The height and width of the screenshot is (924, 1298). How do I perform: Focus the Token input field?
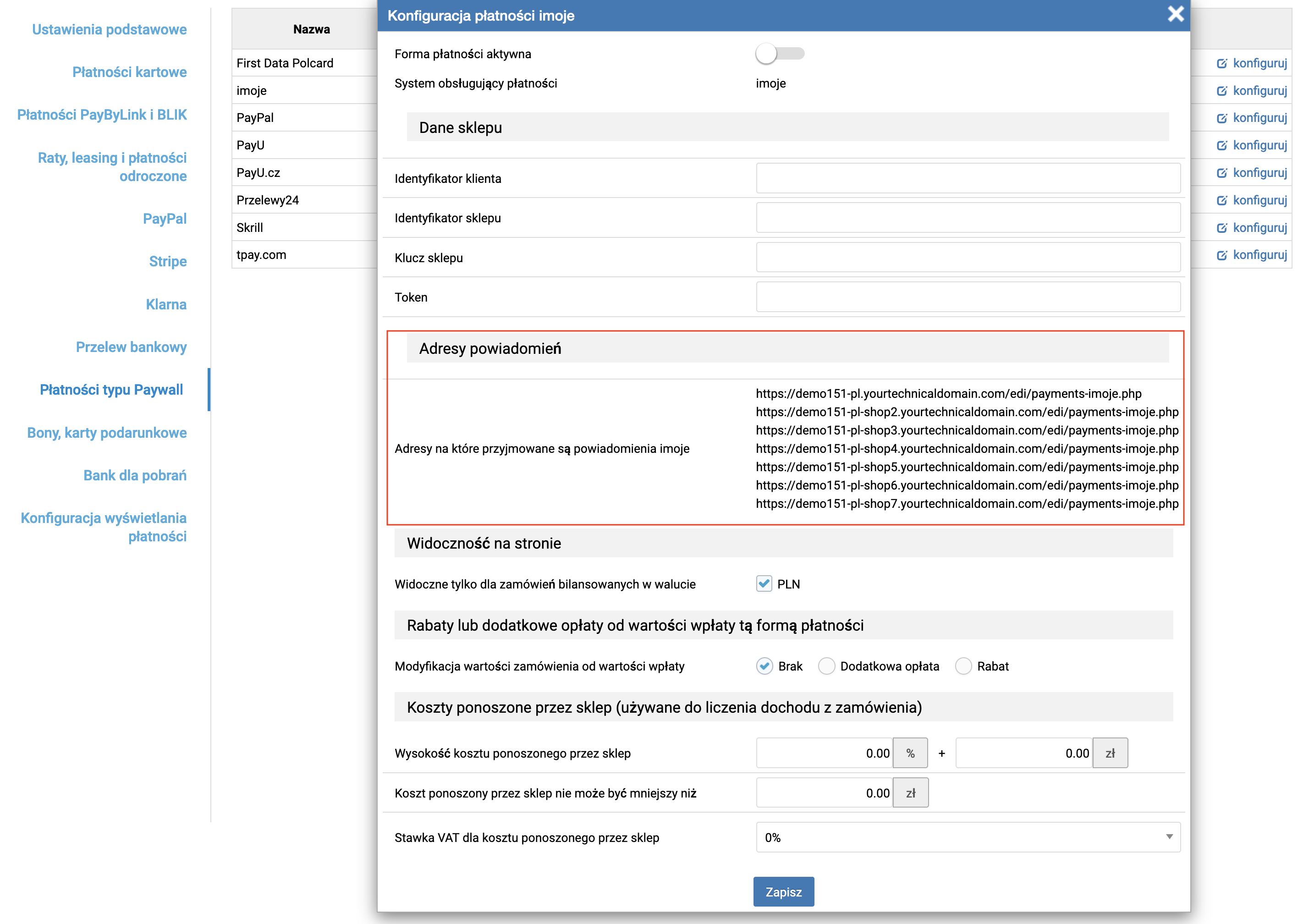(x=968, y=297)
